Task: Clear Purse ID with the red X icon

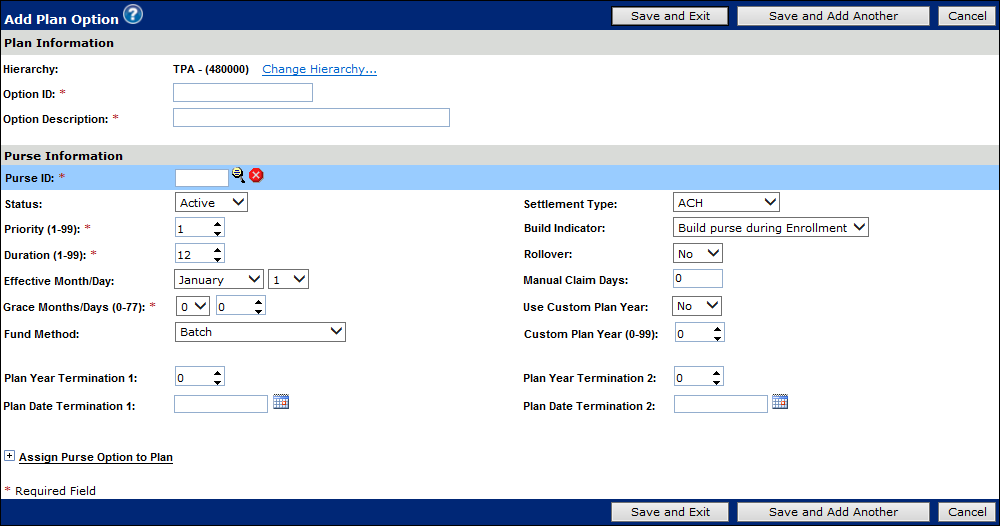Action: [x=256, y=176]
